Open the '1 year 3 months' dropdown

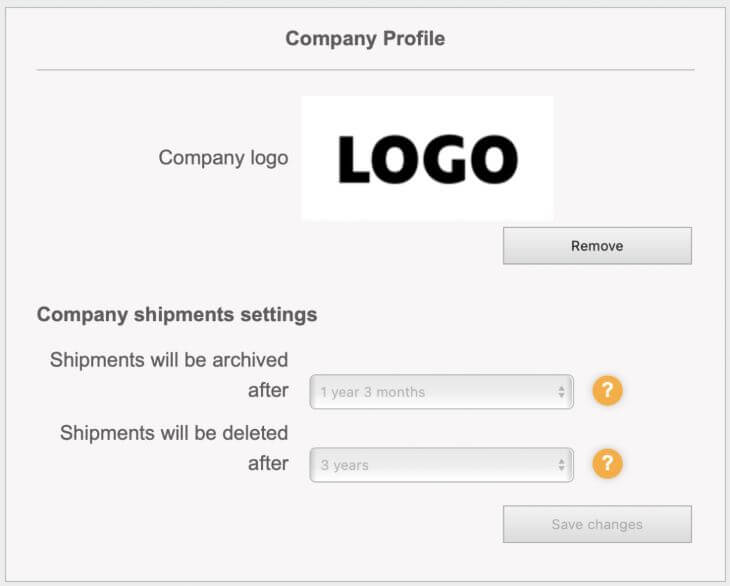click(x=441, y=391)
